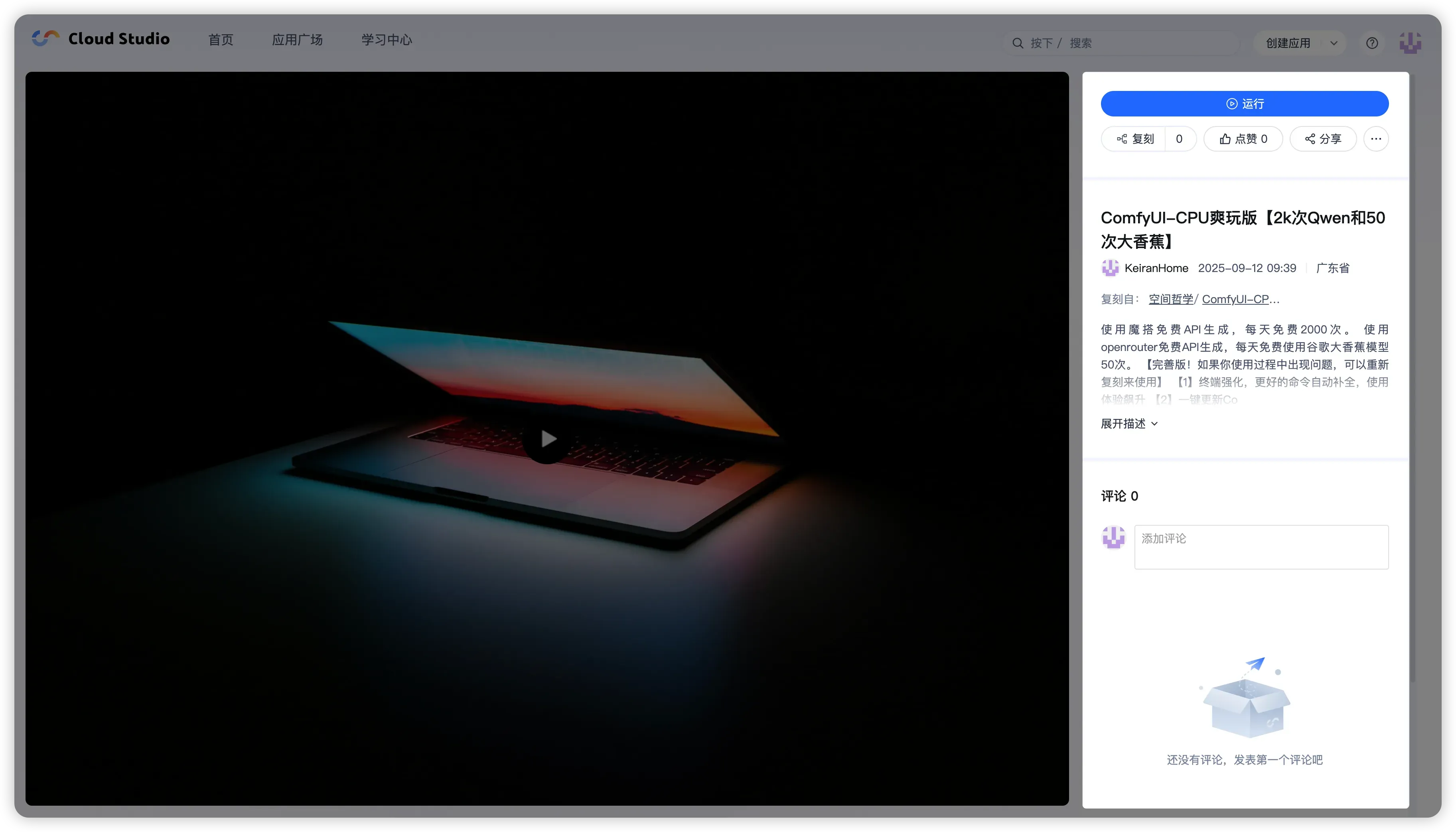Open the three-dots more options button
The height and width of the screenshot is (832, 1456).
(x=1375, y=139)
